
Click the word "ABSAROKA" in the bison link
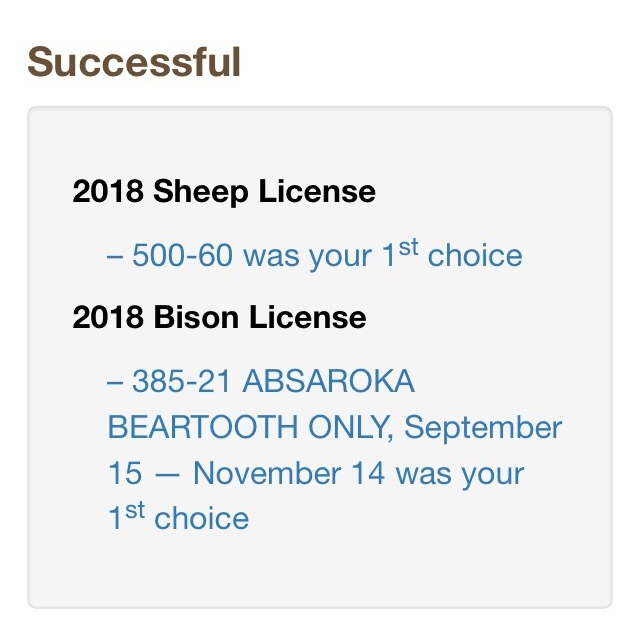coord(329,382)
